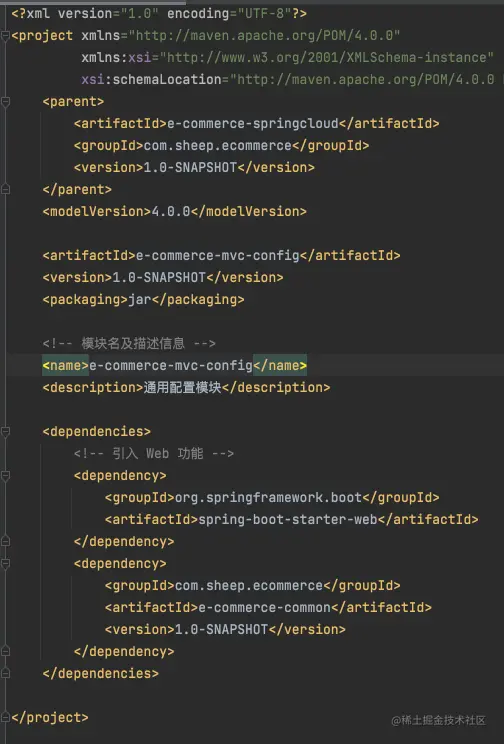
Task: Click e-commerce-springcloud artifactId value
Action: [x=253, y=123]
